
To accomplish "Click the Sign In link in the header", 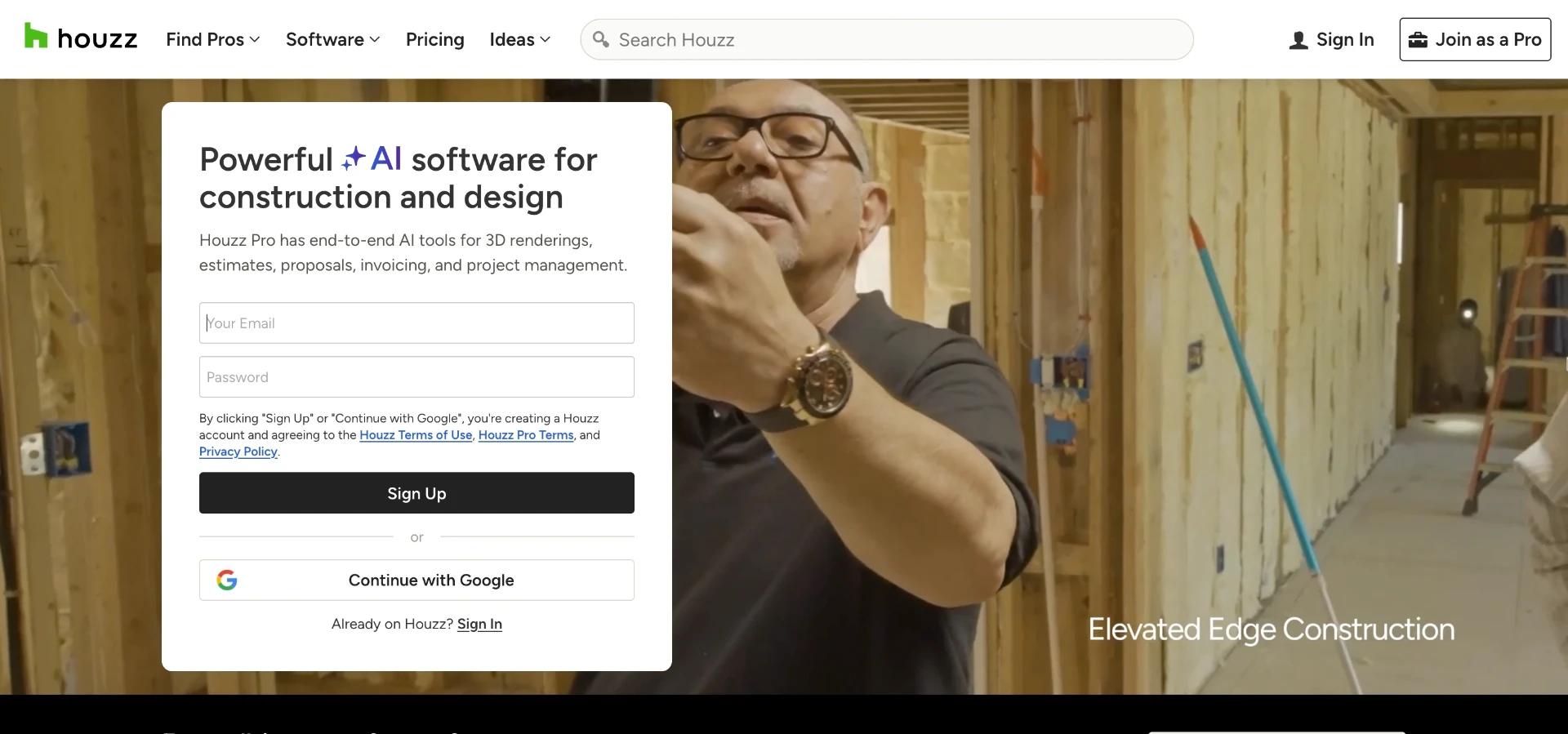I will point(1332,39).
